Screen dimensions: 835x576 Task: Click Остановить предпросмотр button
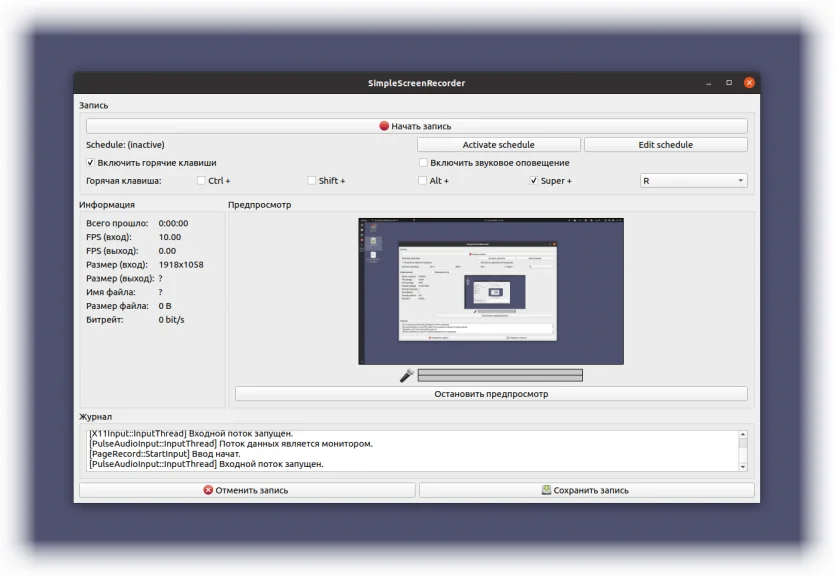pos(491,394)
